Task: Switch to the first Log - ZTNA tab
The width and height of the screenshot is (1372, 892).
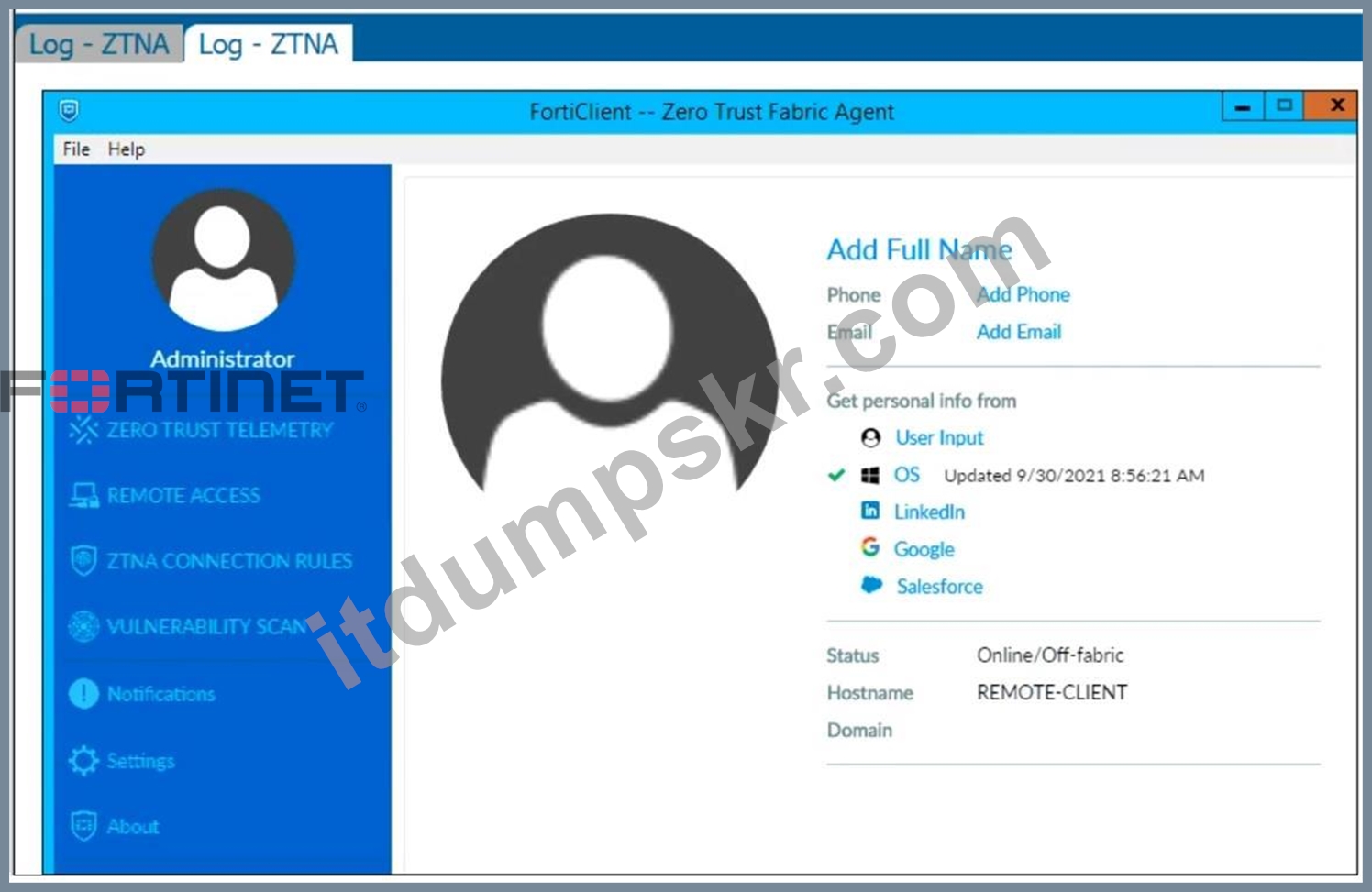Action: click(x=99, y=44)
